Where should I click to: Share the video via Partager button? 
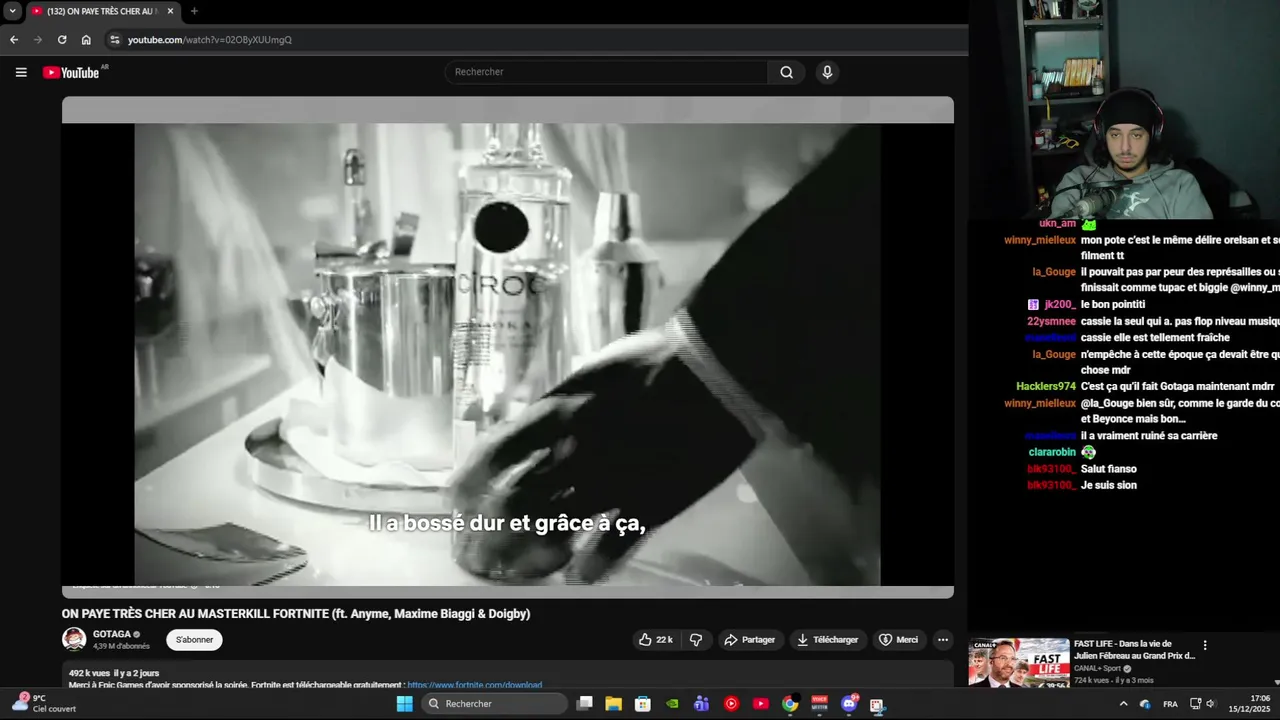750,640
